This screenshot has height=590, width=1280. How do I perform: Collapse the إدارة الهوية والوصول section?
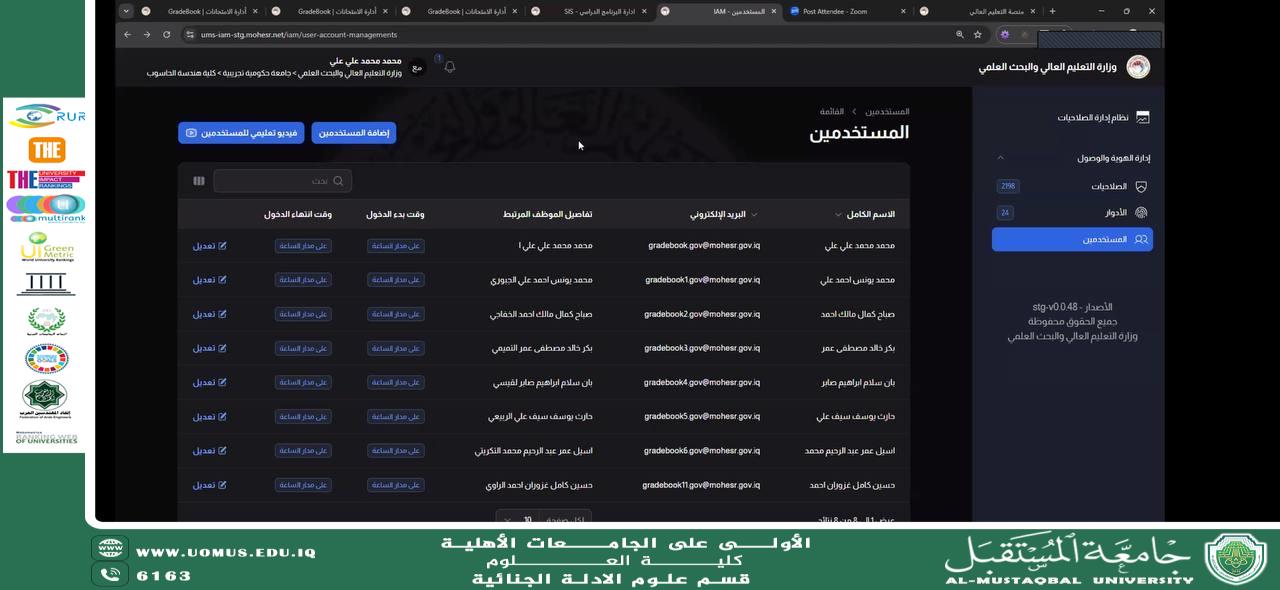tap(1000, 158)
